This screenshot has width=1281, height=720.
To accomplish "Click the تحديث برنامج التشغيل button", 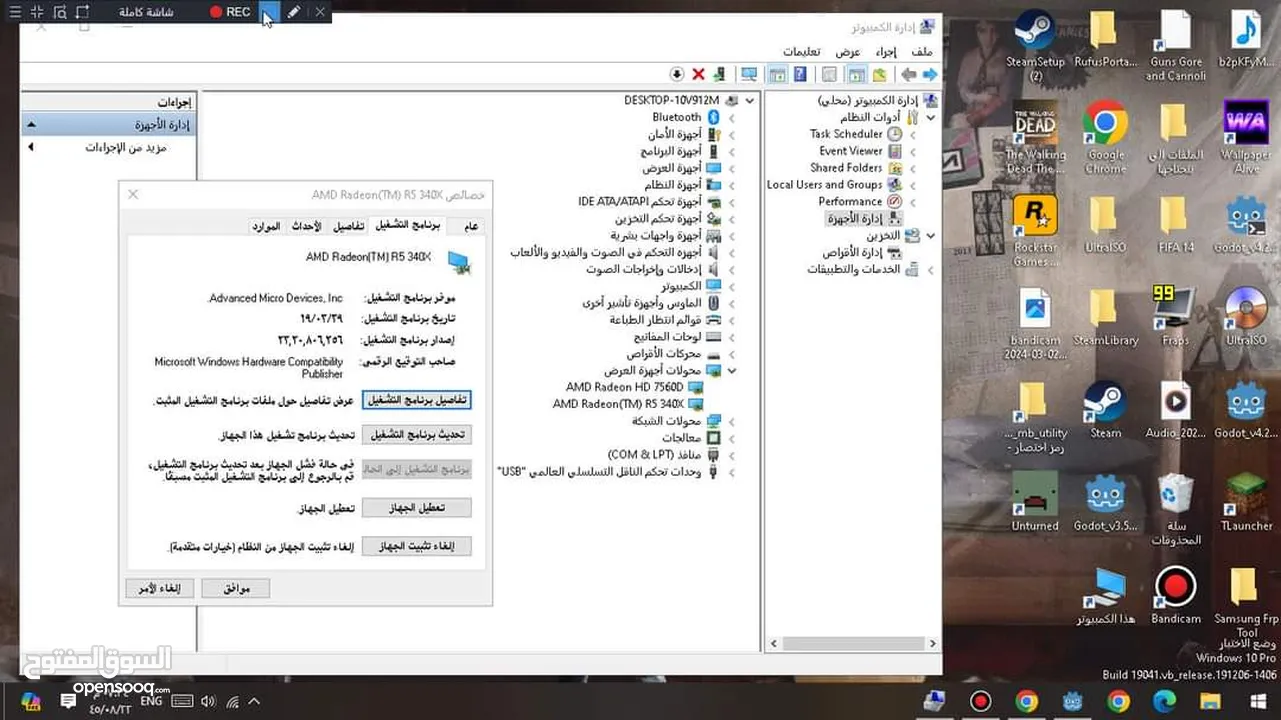I will tap(416, 435).
